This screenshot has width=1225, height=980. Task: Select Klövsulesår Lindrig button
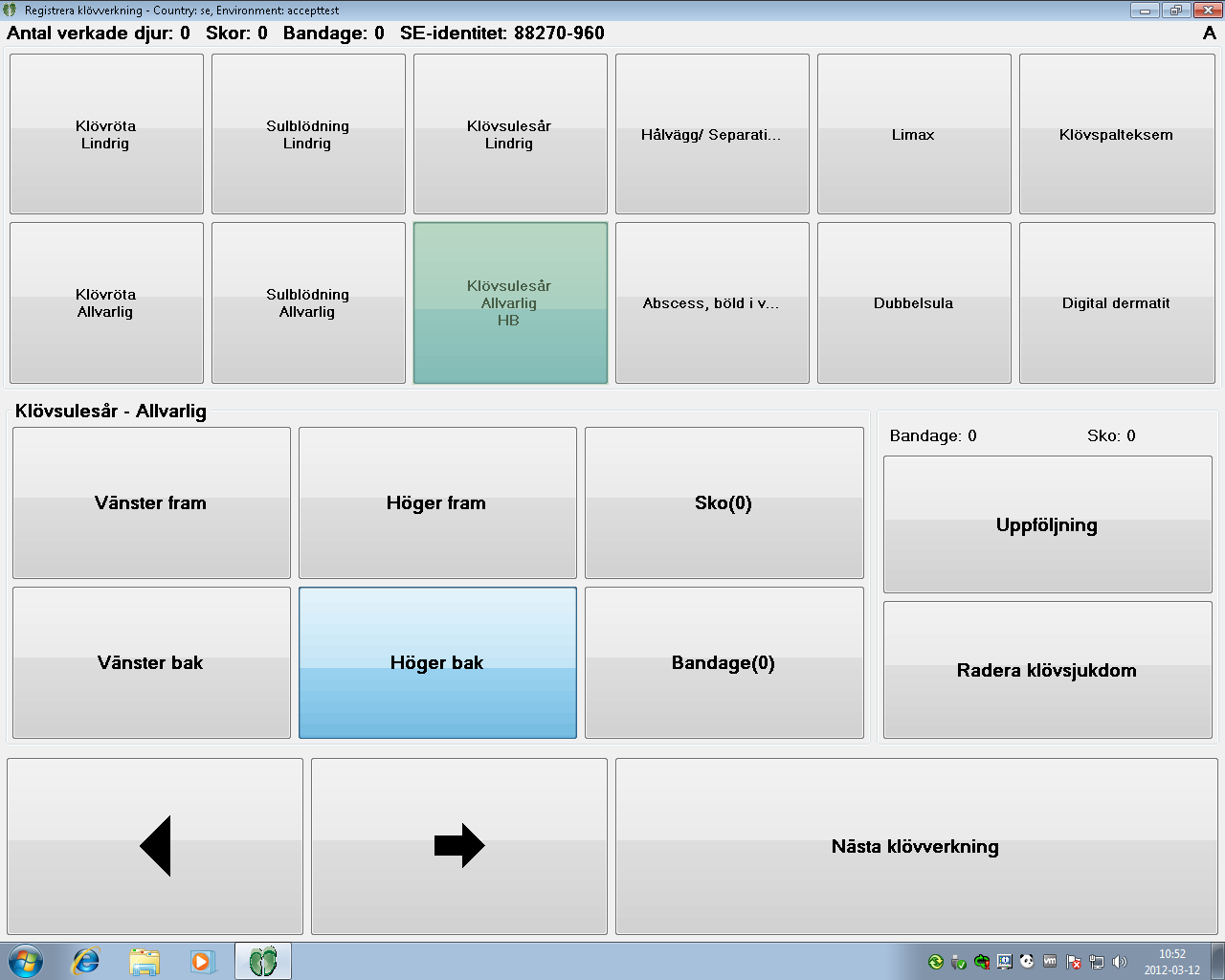tap(510, 134)
